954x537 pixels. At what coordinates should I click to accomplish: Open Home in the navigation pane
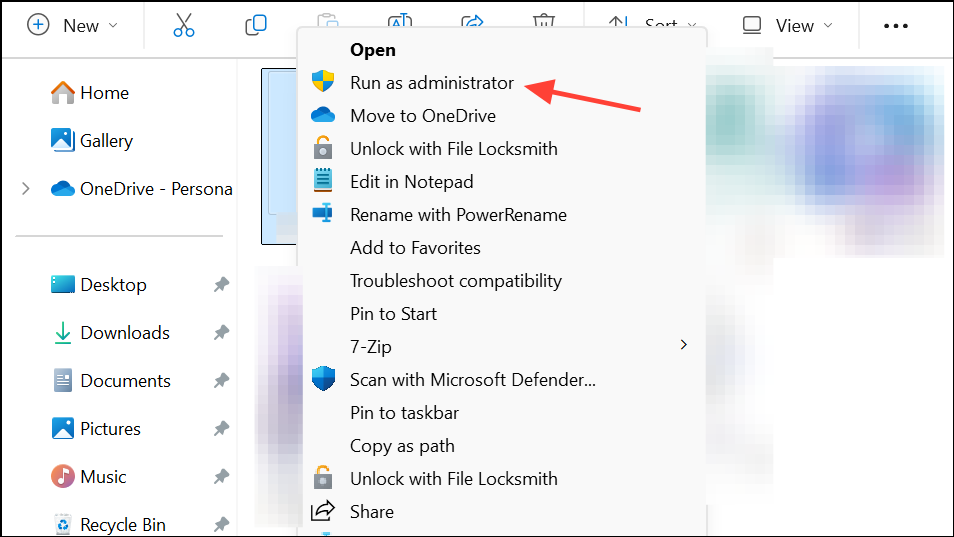pyautogui.click(x=104, y=93)
